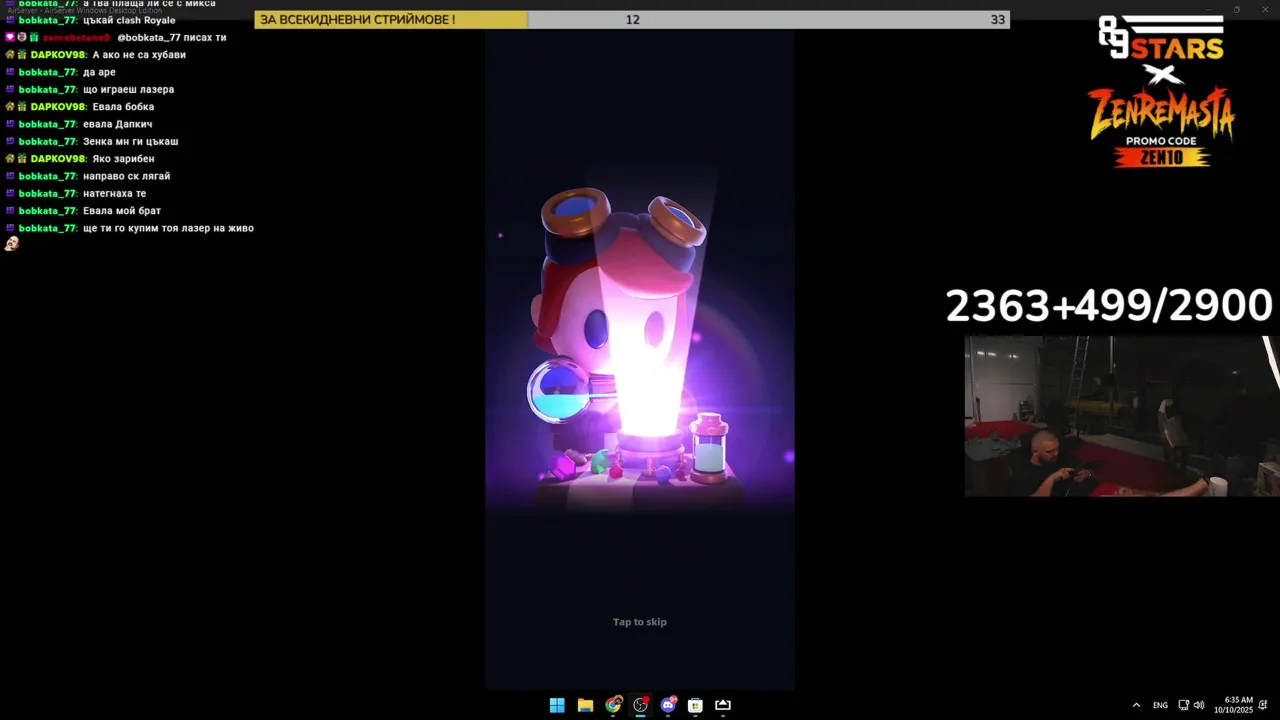Open OBS Studio from the taskbar
1280x720 pixels.
(x=641, y=705)
